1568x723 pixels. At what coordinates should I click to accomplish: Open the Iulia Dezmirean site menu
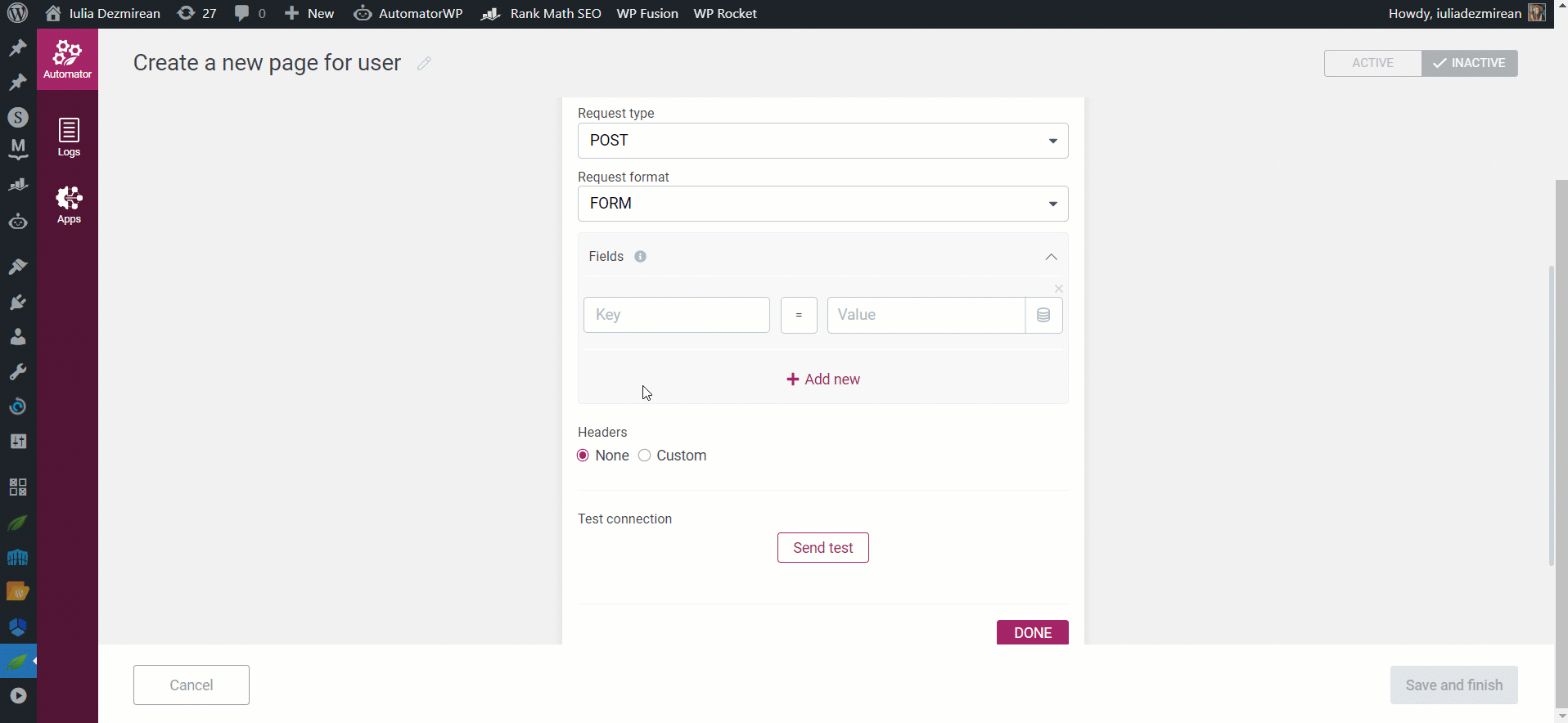(x=103, y=13)
